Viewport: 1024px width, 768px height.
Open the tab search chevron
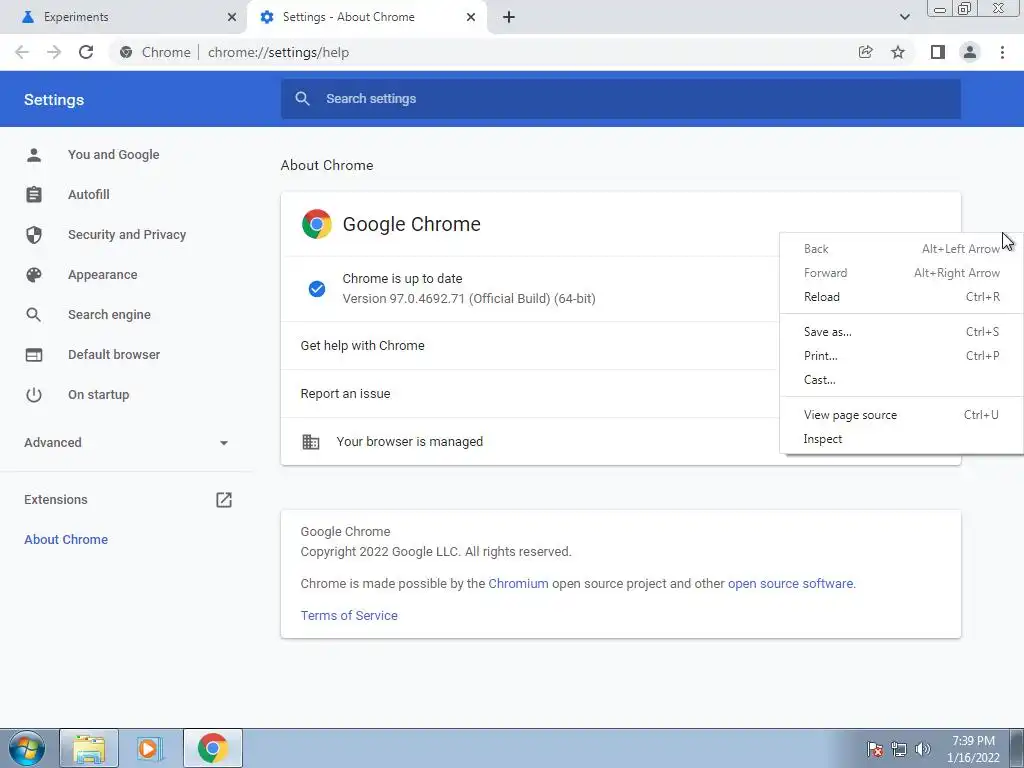point(904,17)
